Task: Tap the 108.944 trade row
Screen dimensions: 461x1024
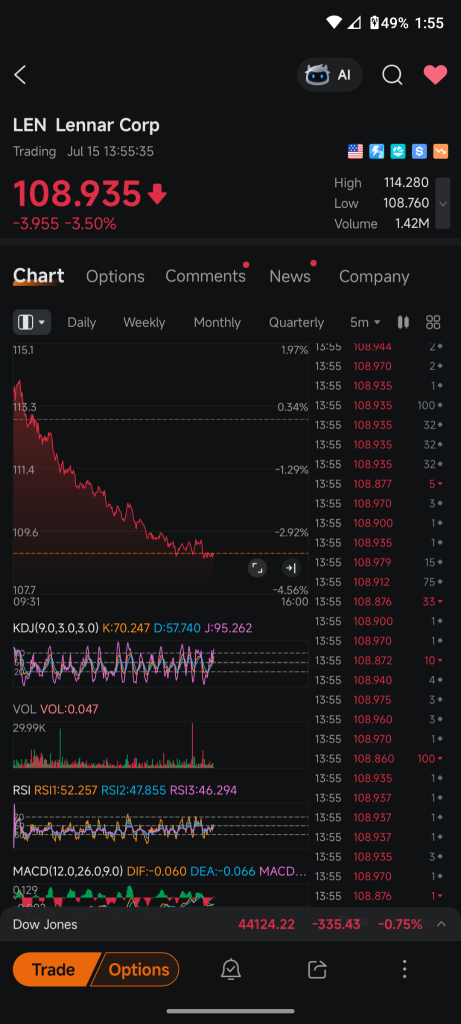Action: click(x=379, y=347)
